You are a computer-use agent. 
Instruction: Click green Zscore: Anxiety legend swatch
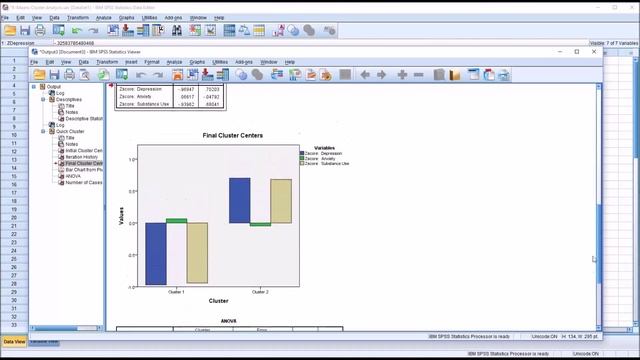(302, 158)
